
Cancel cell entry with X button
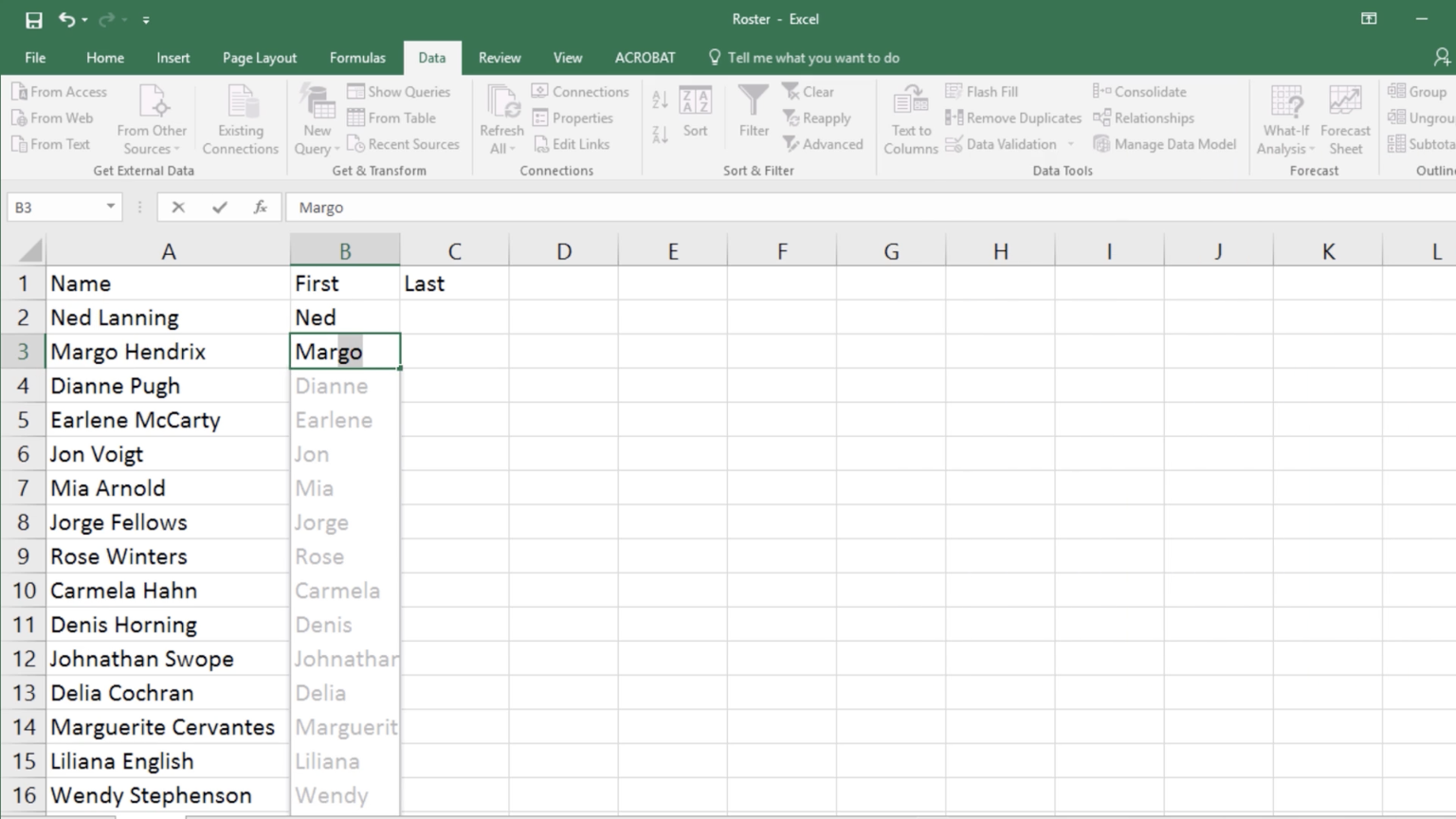[x=178, y=208]
